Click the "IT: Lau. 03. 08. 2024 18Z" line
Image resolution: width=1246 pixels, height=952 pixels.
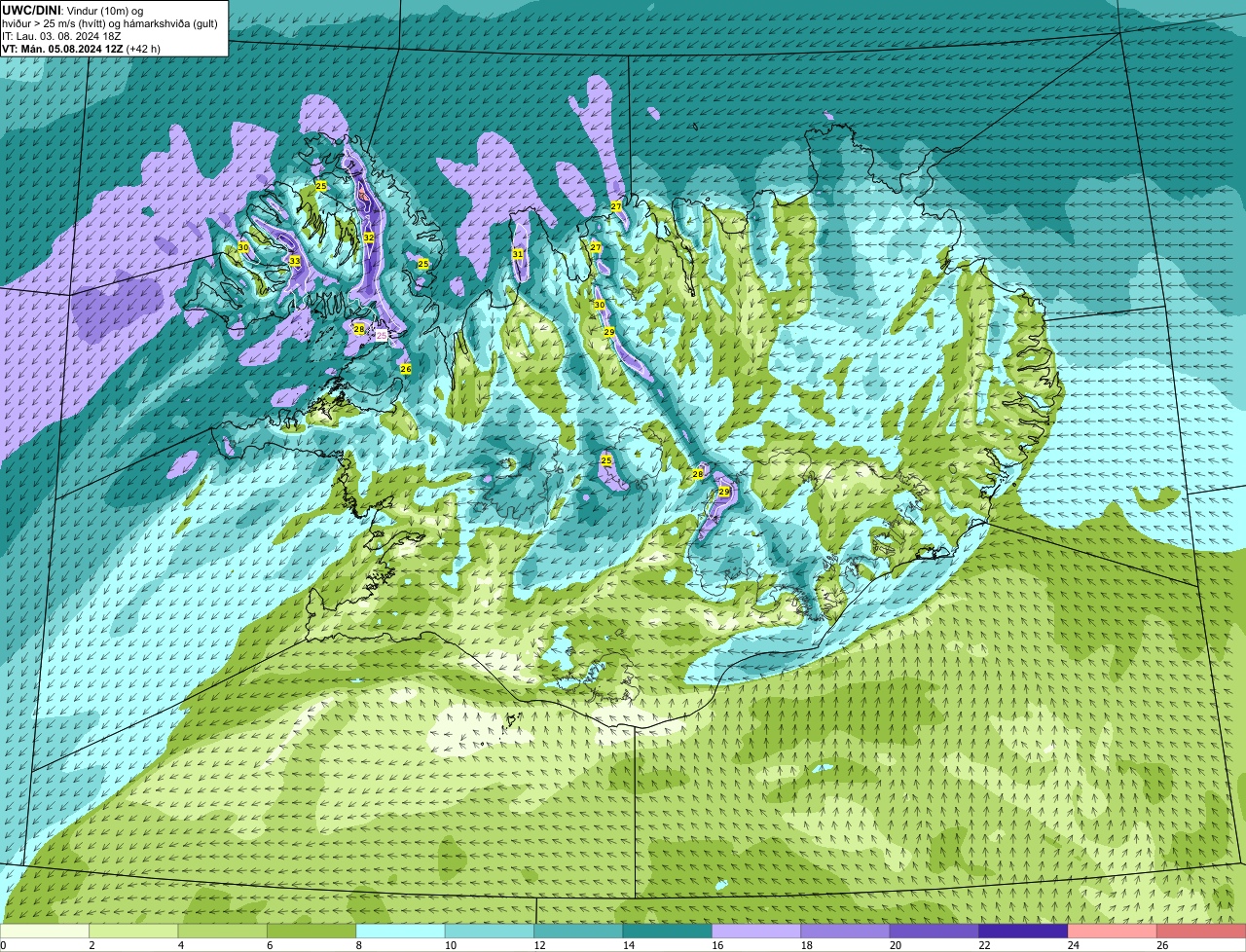pyautogui.click(x=61, y=36)
